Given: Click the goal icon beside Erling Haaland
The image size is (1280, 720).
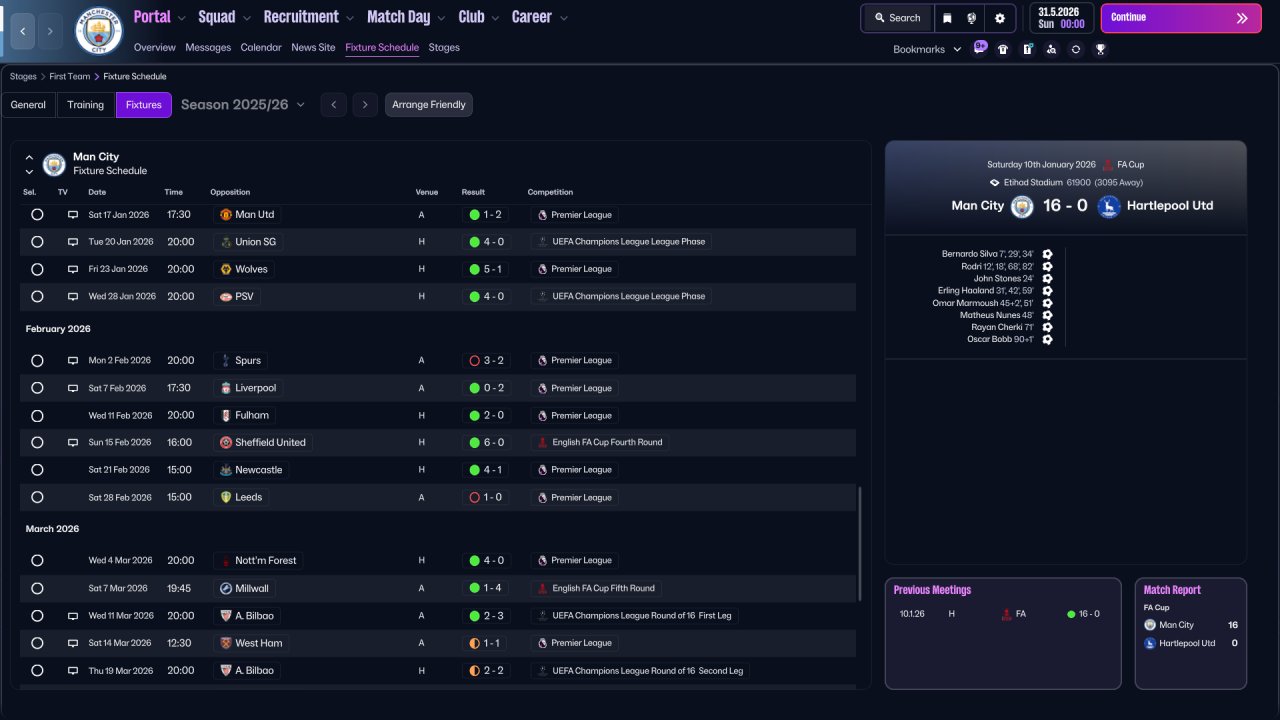Looking at the screenshot, I should tap(1047, 291).
